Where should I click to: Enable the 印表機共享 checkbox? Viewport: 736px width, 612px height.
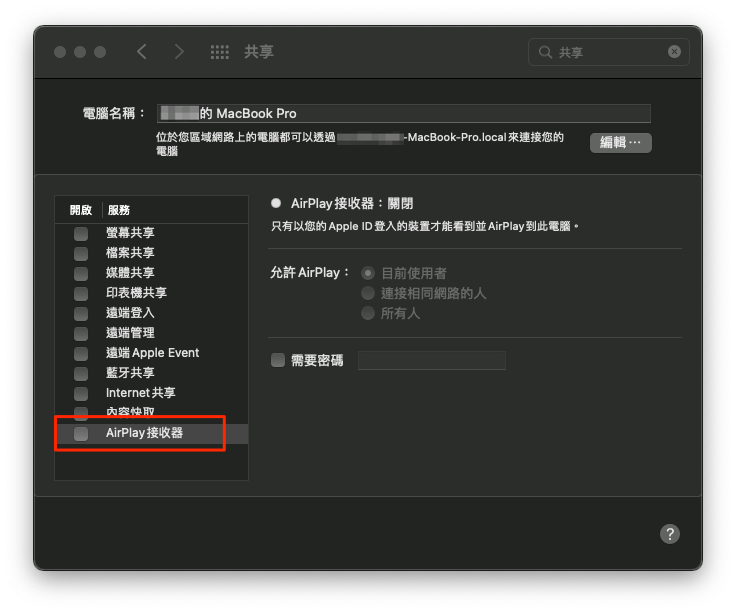click(81, 293)
